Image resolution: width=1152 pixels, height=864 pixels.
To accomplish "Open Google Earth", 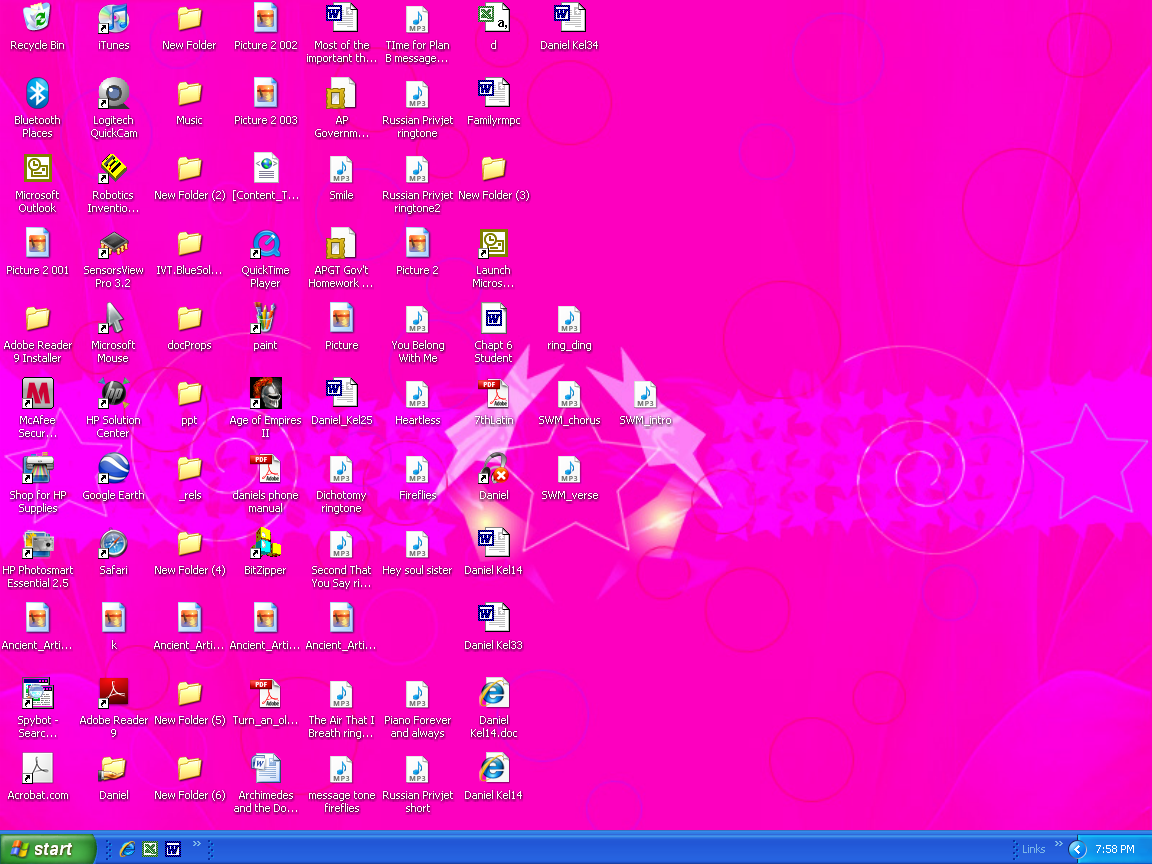I will point(113,470).
